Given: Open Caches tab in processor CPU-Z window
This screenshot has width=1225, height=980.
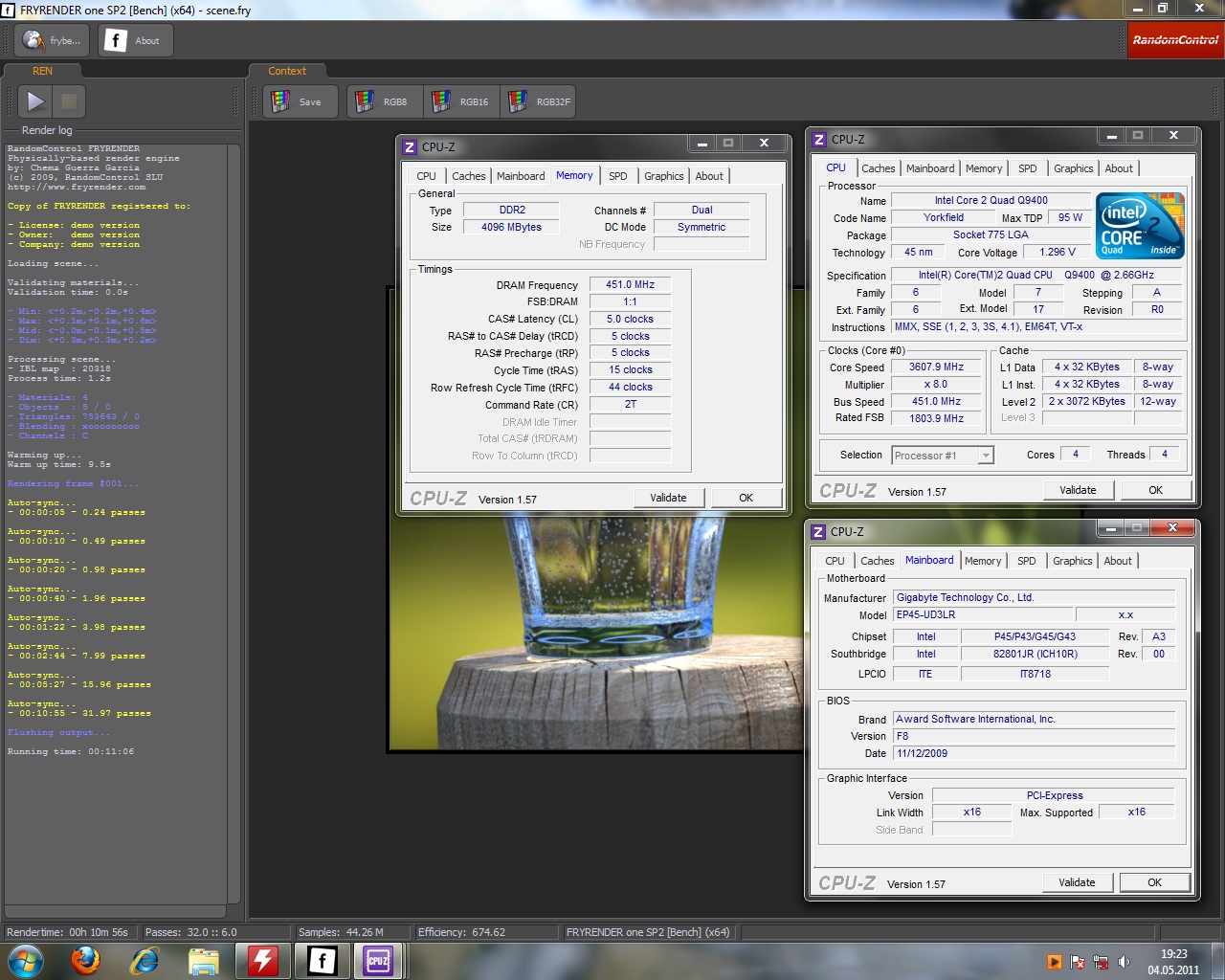Looking at the screenshot, I should [x=878, y=168].
